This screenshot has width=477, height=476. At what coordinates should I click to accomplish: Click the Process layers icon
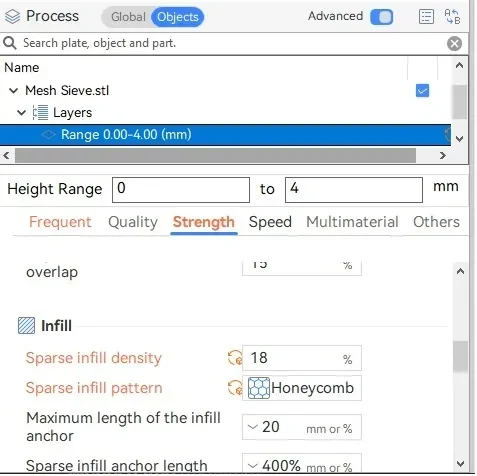point(13,17)
